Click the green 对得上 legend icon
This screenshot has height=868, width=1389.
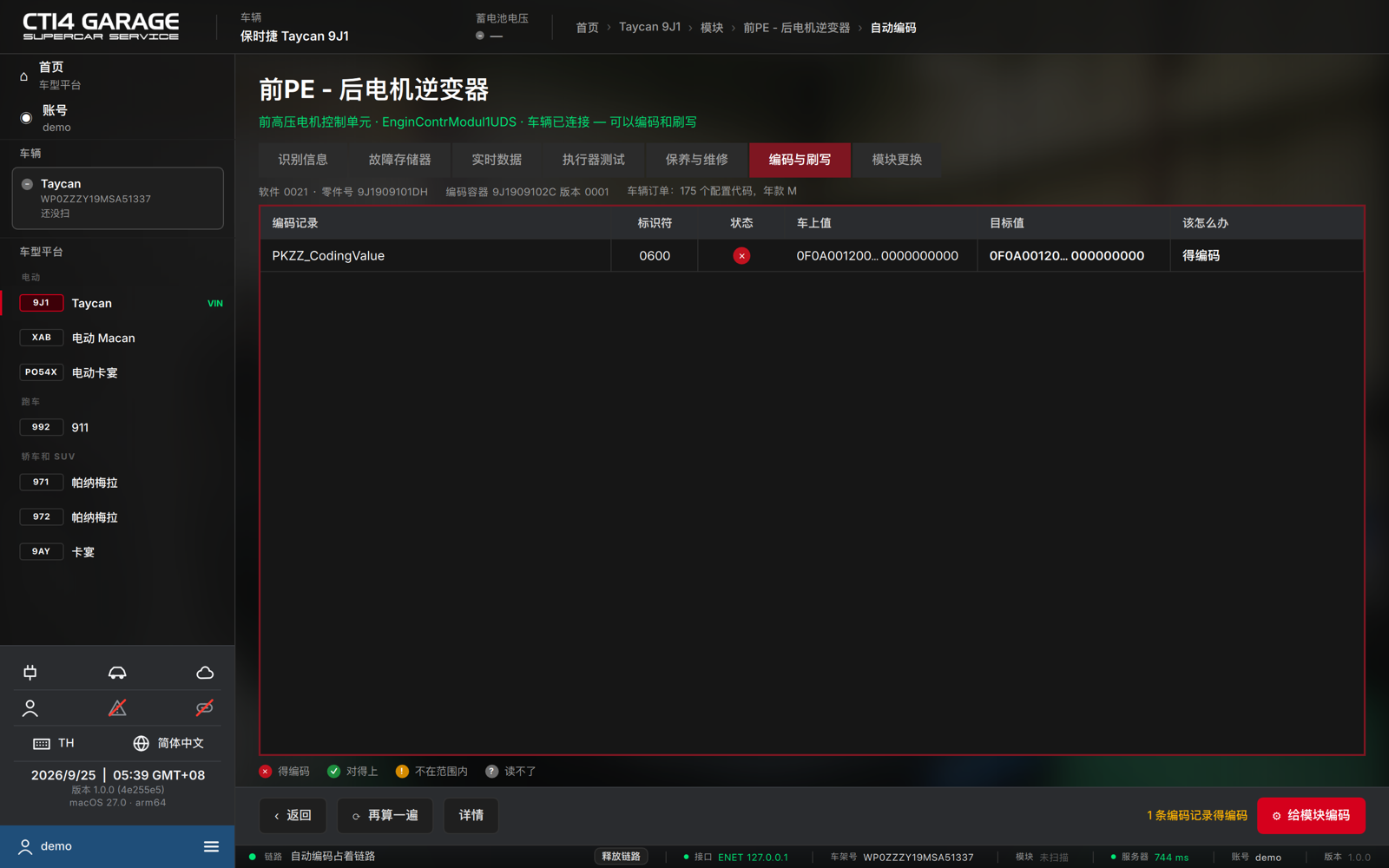tap(333, 772)
